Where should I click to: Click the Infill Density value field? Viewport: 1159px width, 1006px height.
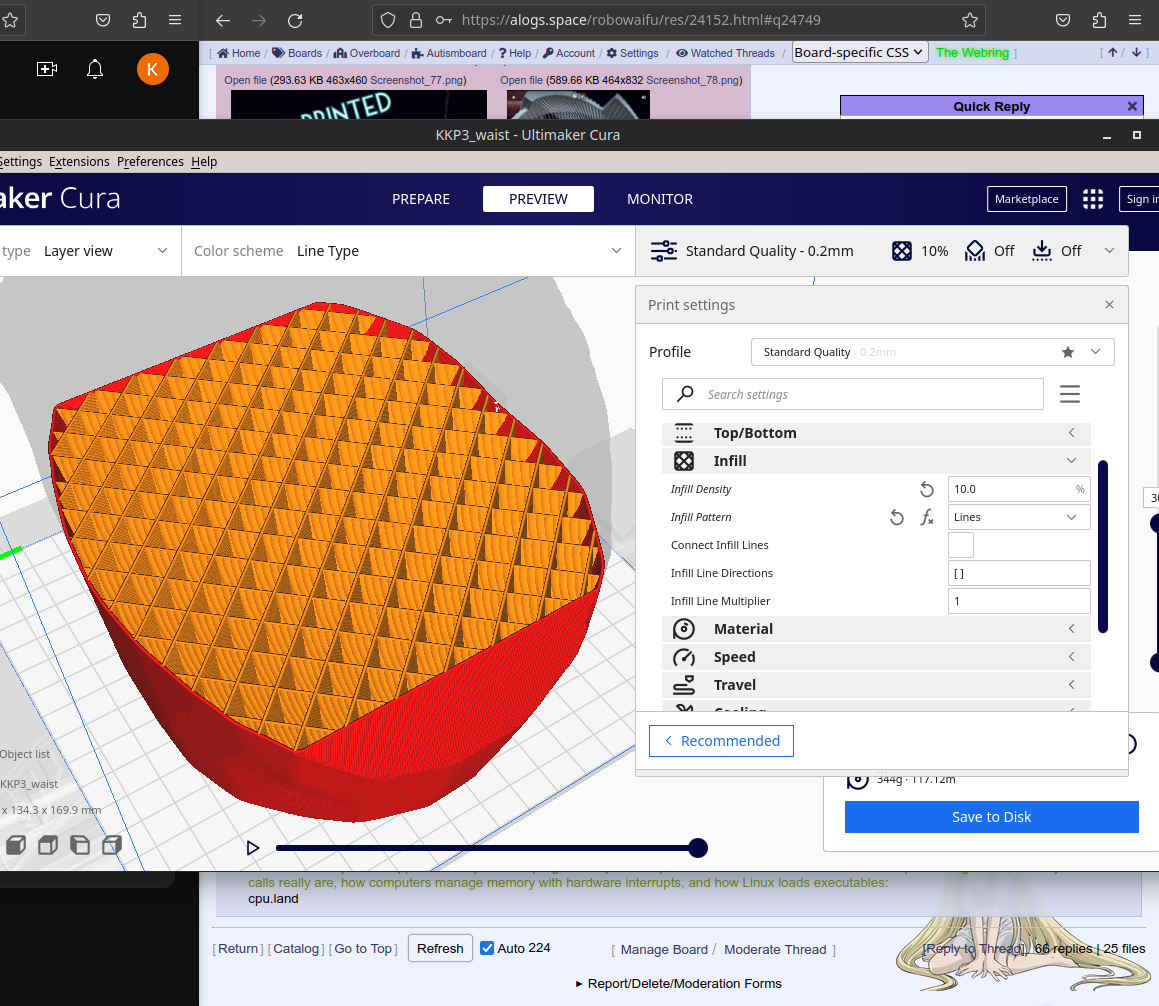click(x=1019, y=489)
